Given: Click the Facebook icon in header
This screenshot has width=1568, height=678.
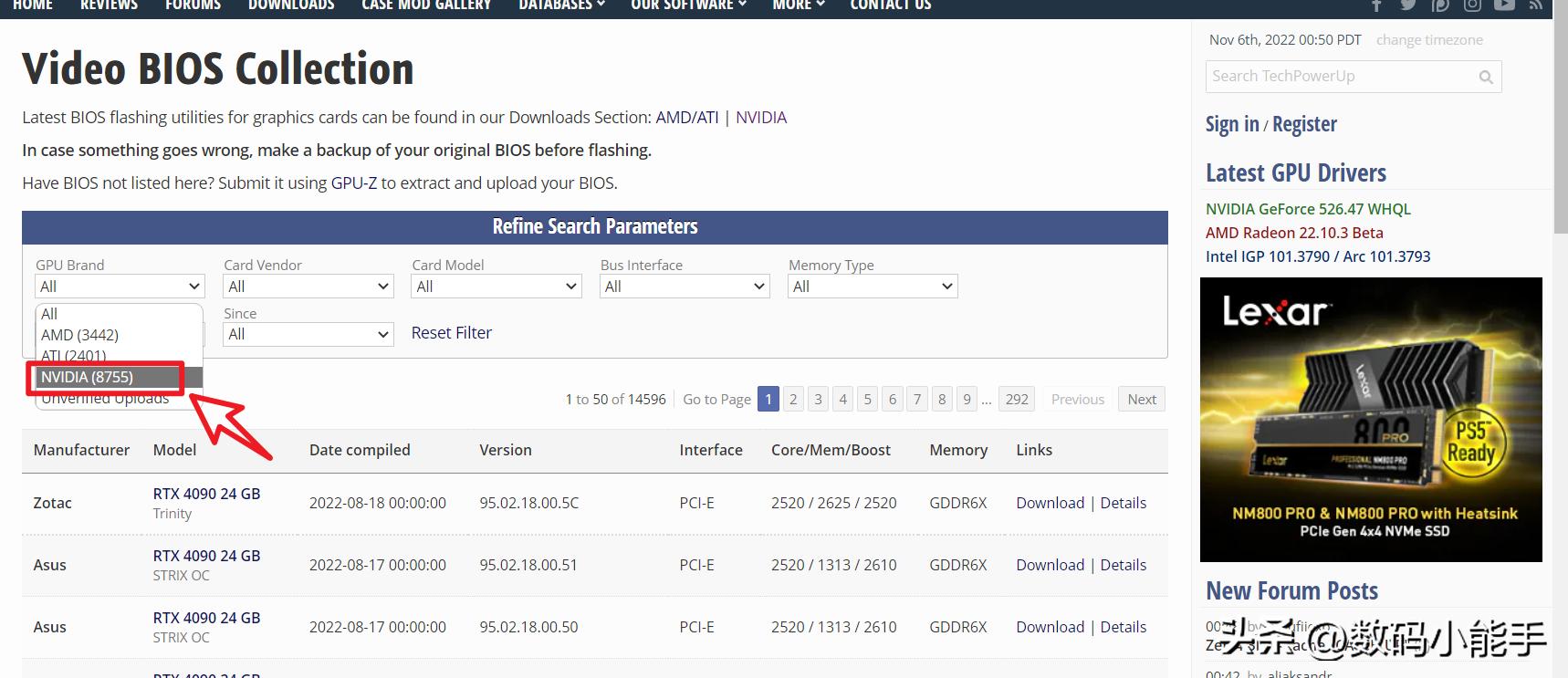Looking at the screenshot, I should point(1376,5).
